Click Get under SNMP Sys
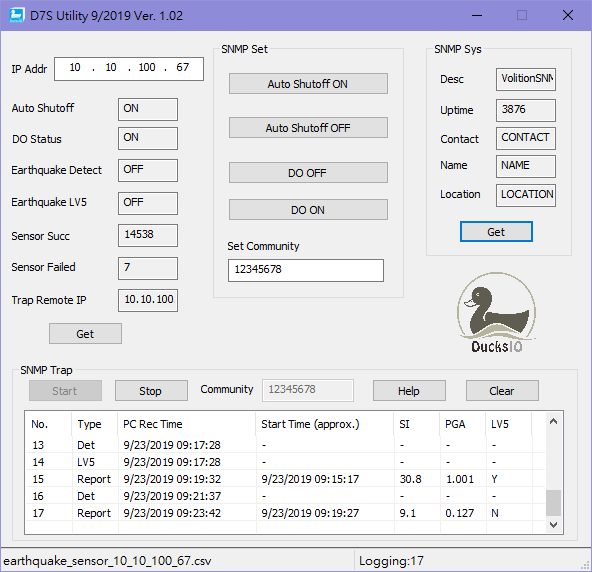The width and height of the screenshot is (592, 572). pos(496,231)
